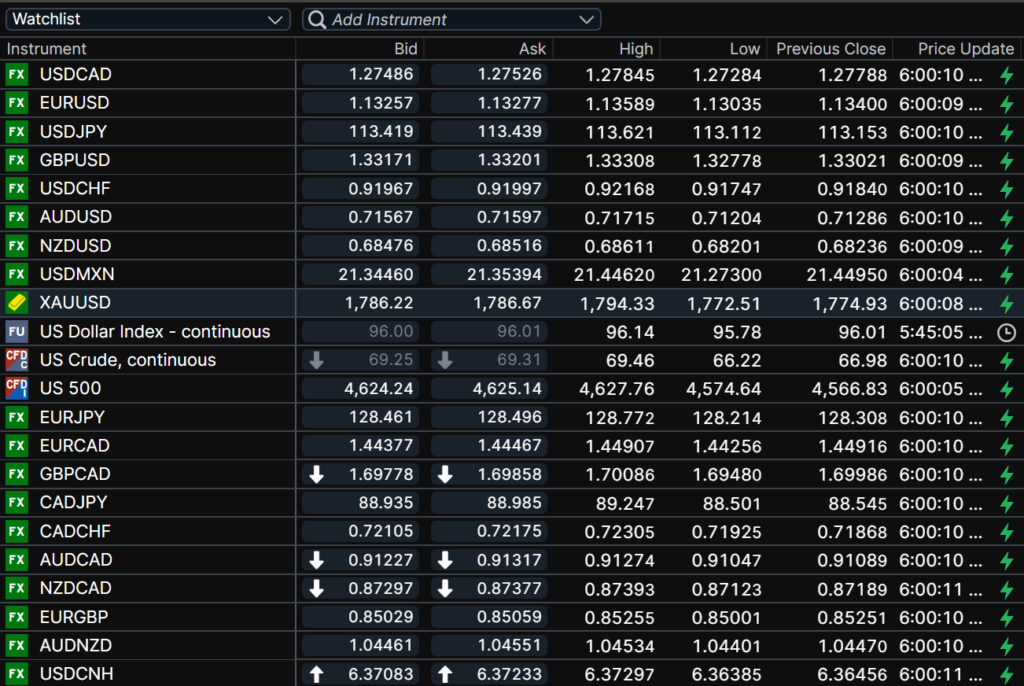Screen dimensions: 1024x686
Task: Click the CFD icon next to US Crude
Action: (16, 360)
